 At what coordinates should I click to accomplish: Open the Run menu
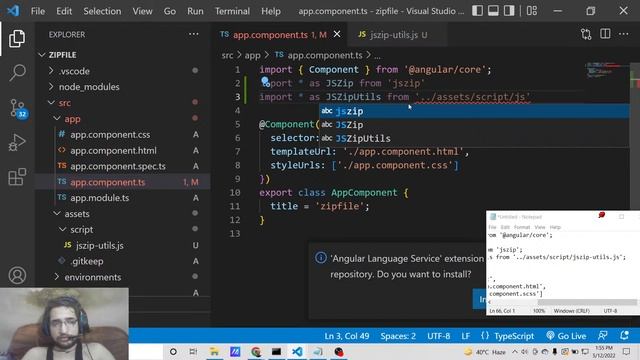pos(195,11)
